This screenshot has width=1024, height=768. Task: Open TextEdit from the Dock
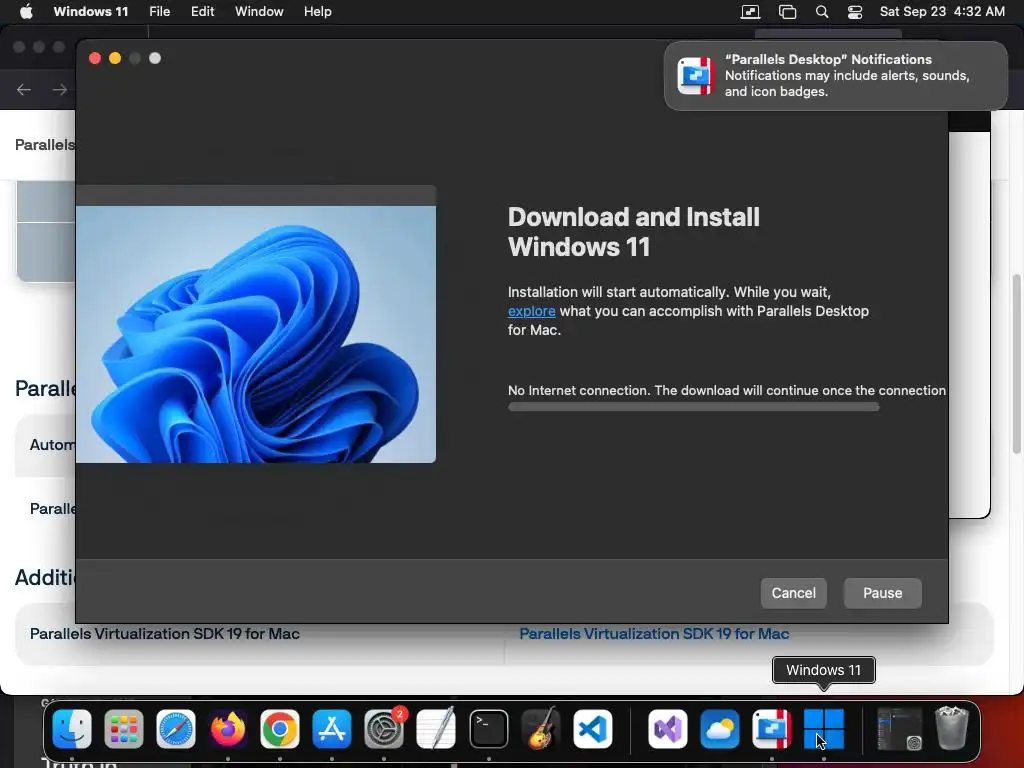pyautogui.click(x=436, y=728)
